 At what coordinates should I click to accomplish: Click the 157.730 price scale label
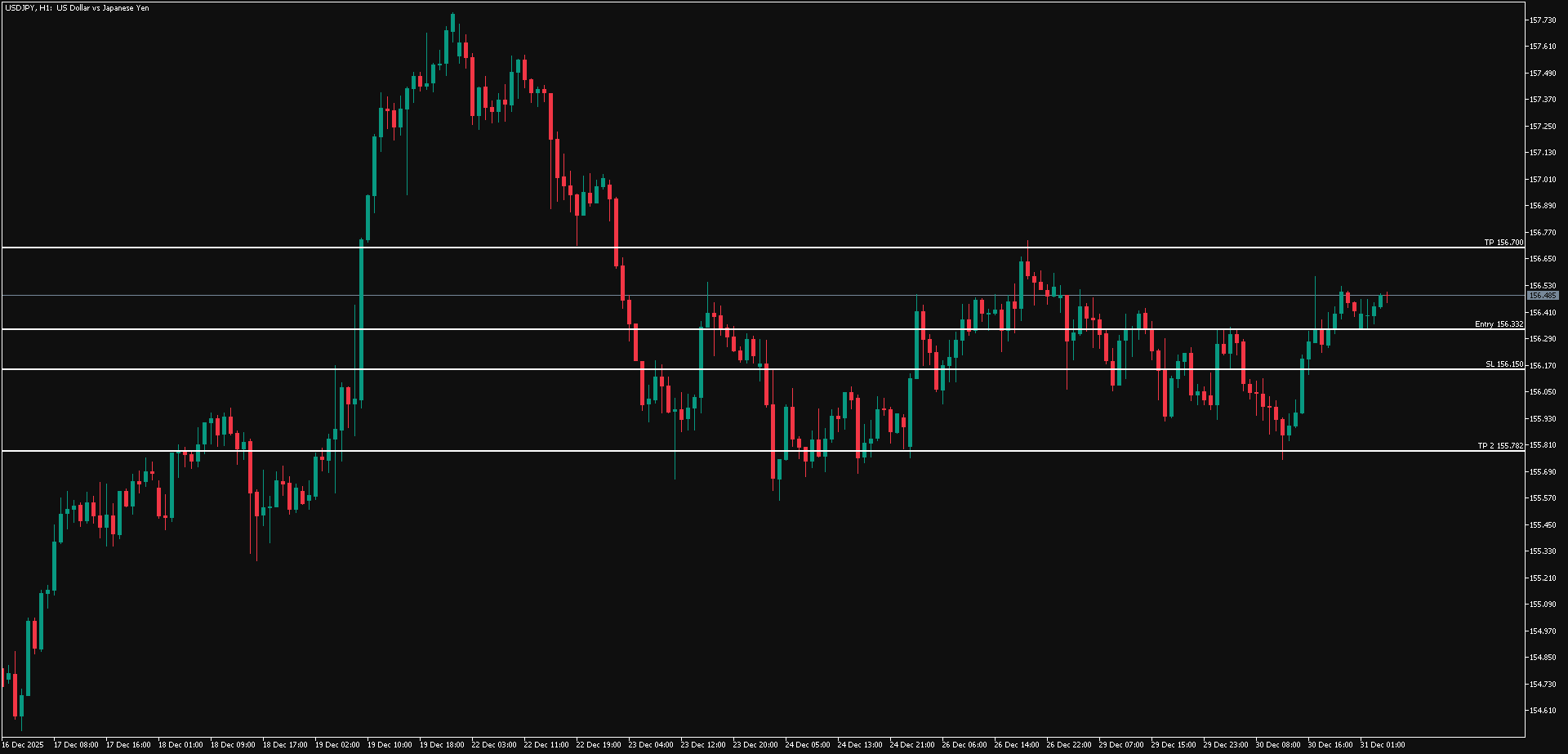pyautogui.click(x=1543, y=20)
